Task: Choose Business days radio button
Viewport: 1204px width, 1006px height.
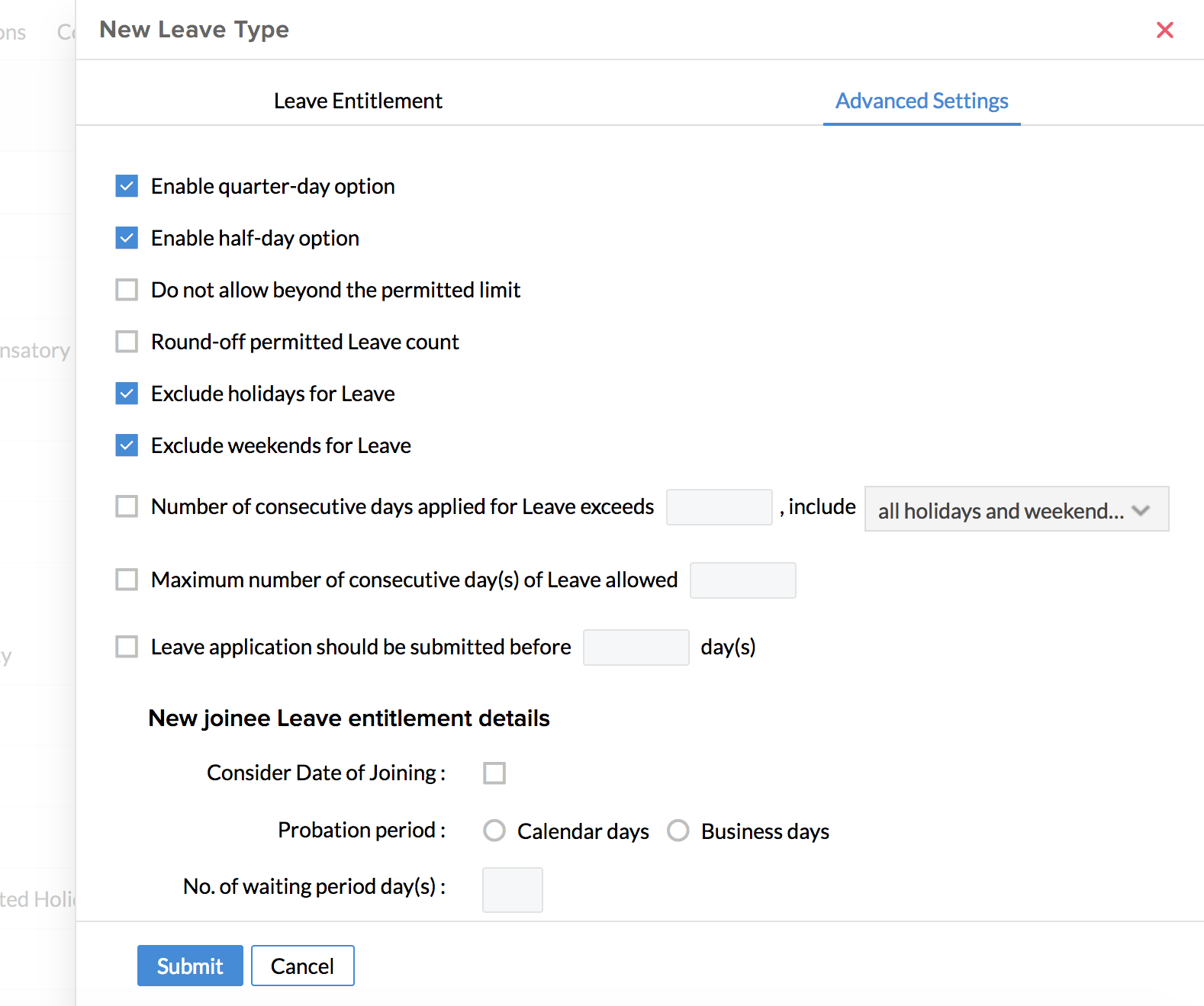Action: coord(678,831)
